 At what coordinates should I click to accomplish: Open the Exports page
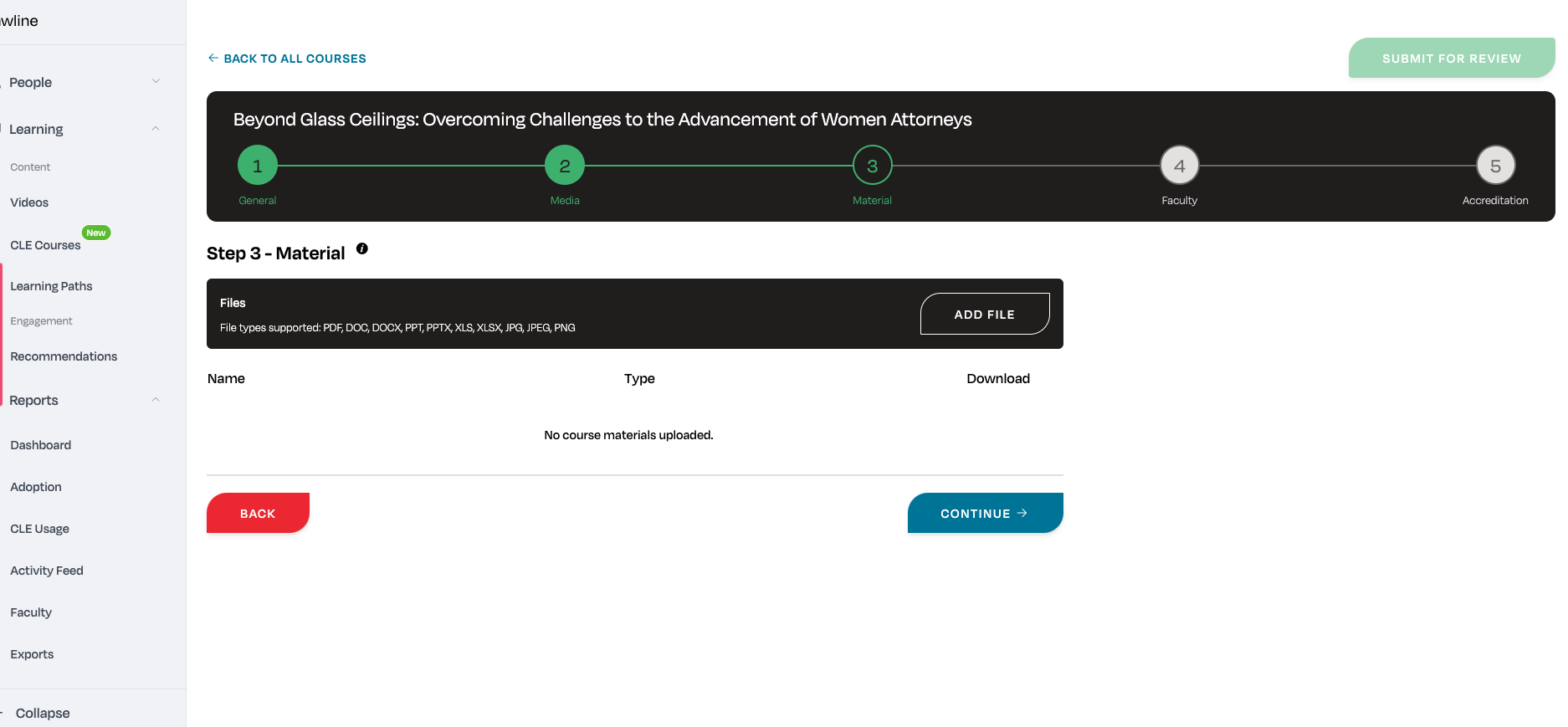[32, 654]
